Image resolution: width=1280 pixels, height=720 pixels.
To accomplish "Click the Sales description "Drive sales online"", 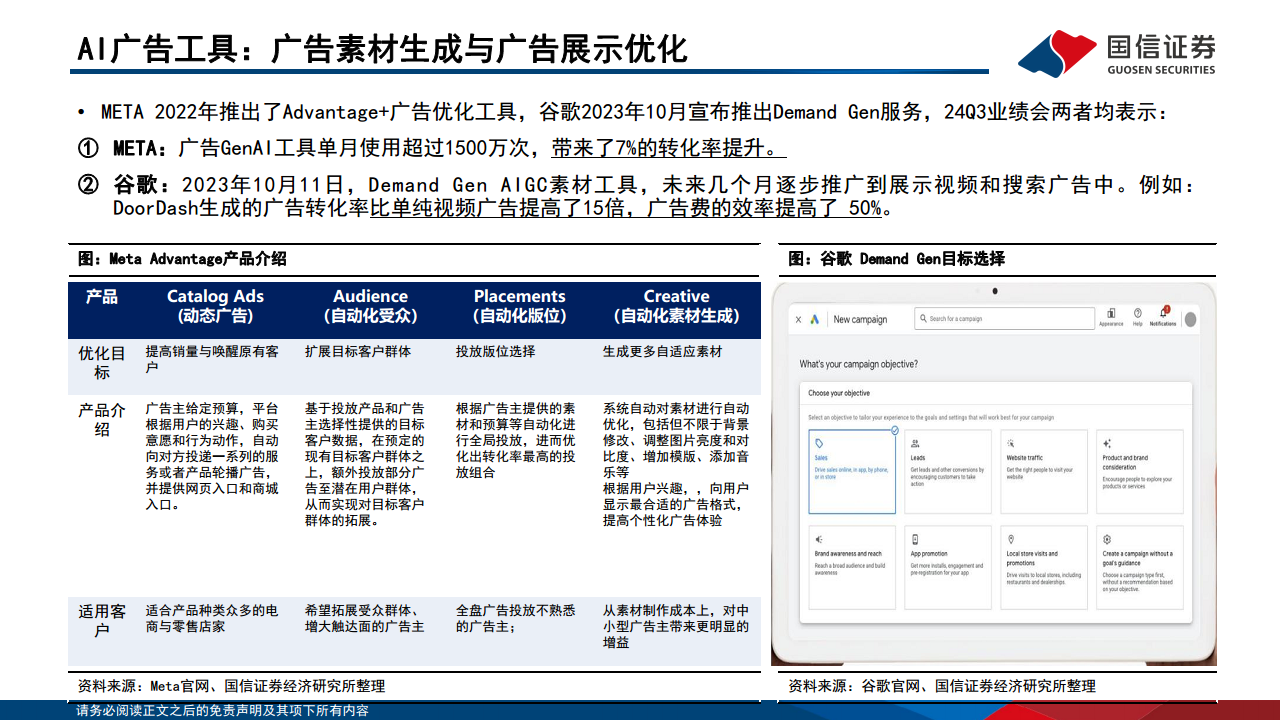I will (852, 473).
